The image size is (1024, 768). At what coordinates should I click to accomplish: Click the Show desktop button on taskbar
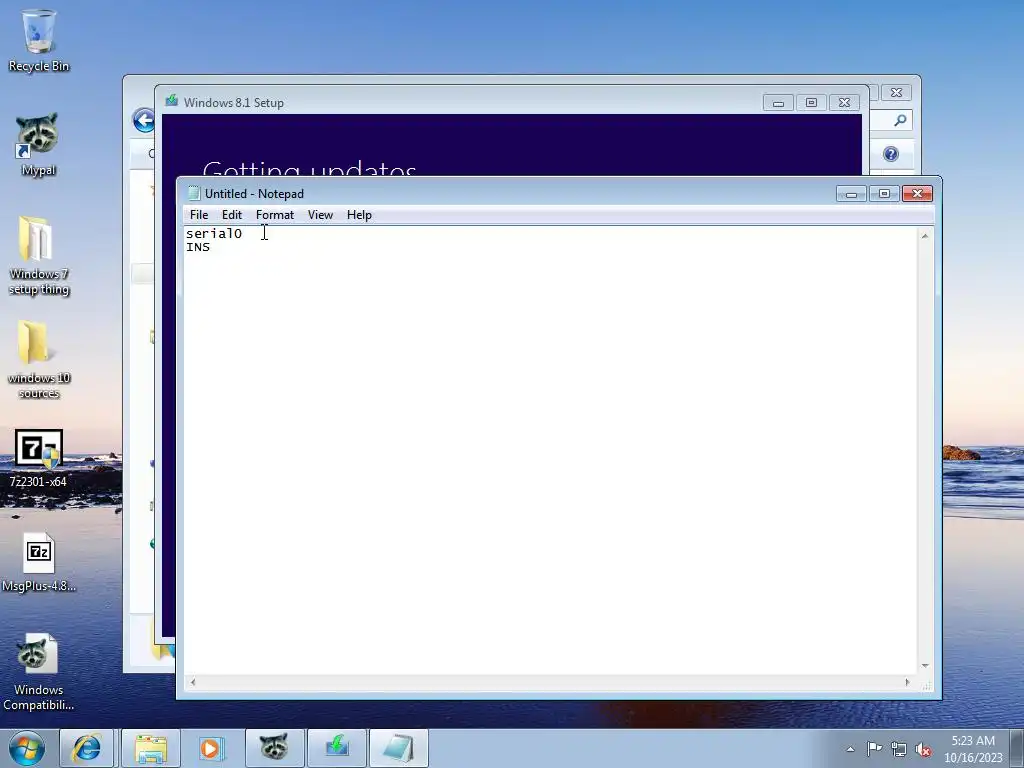tap(1017, 749)
